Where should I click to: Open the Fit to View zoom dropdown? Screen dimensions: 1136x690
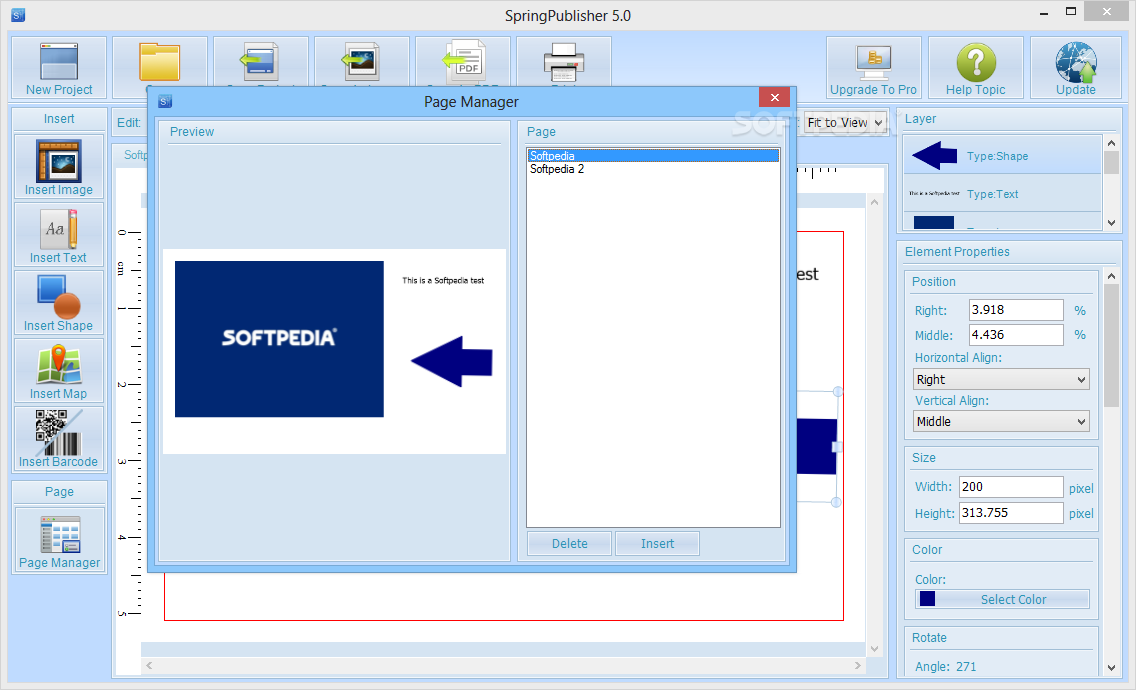(845, 122)
